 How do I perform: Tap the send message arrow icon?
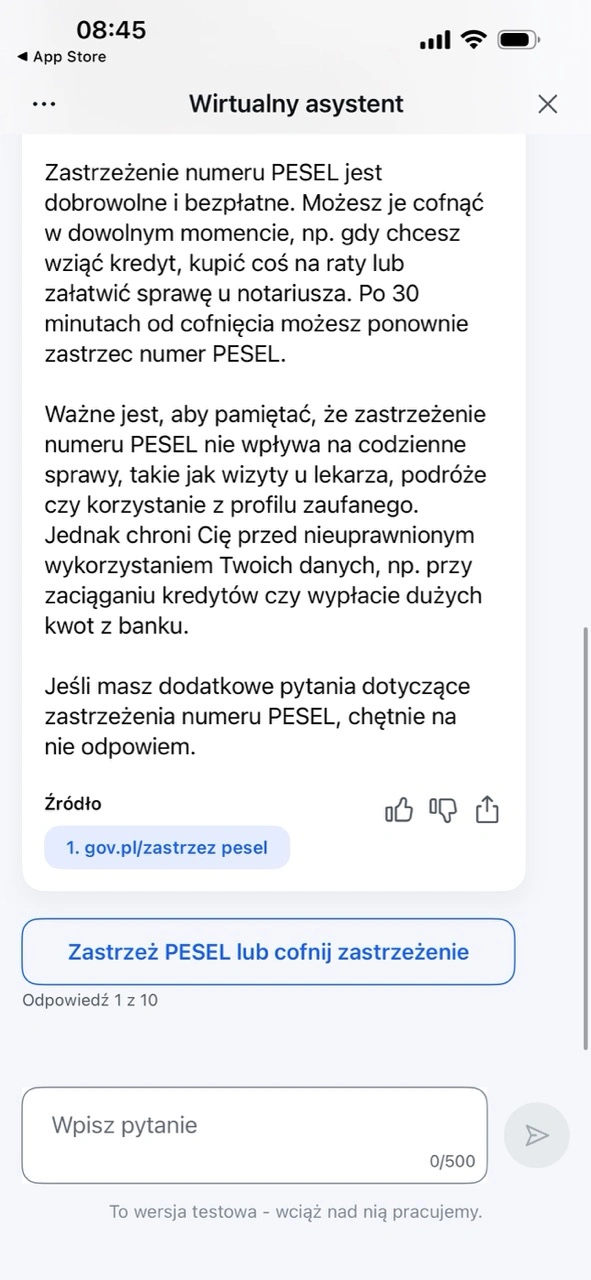click(537, 1135)
